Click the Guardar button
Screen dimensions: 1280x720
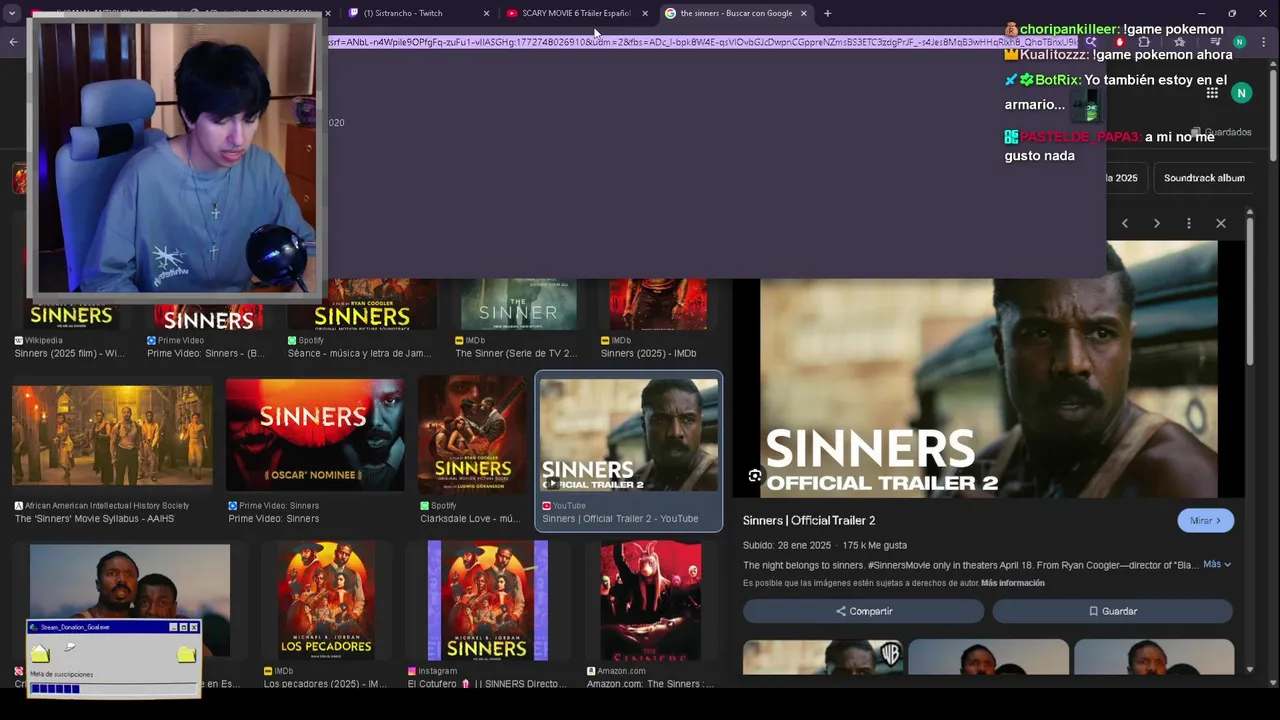(1112, 611)
